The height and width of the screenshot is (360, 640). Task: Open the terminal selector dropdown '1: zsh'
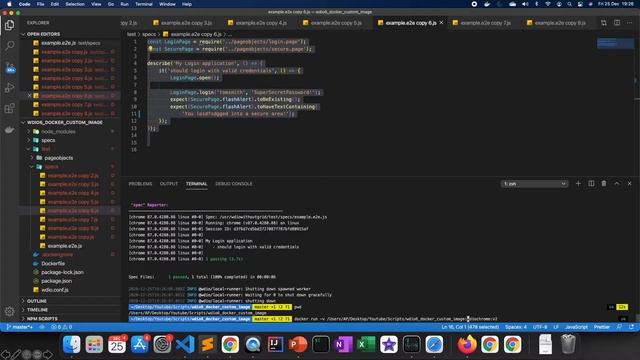pyautogui.click(x=534, y=184)
